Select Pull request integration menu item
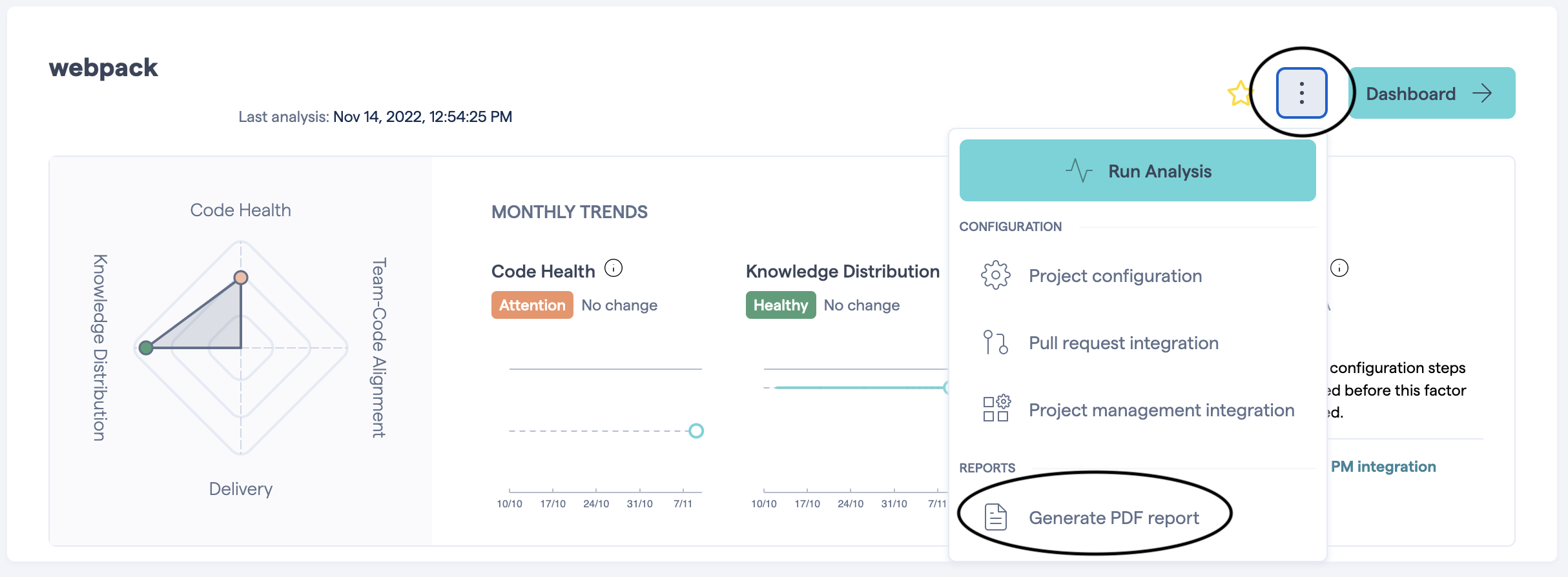The height and width of the screenshot is (577, 1568). coord(1123,343)
